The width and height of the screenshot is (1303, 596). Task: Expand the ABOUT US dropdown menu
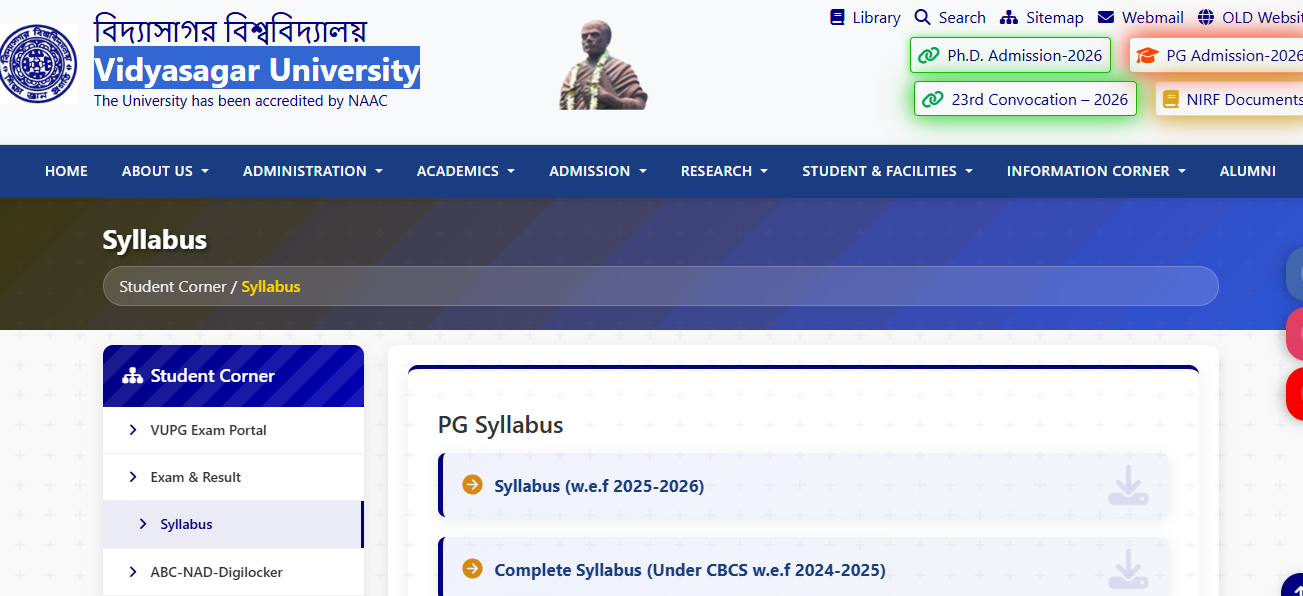coord(165,171)
